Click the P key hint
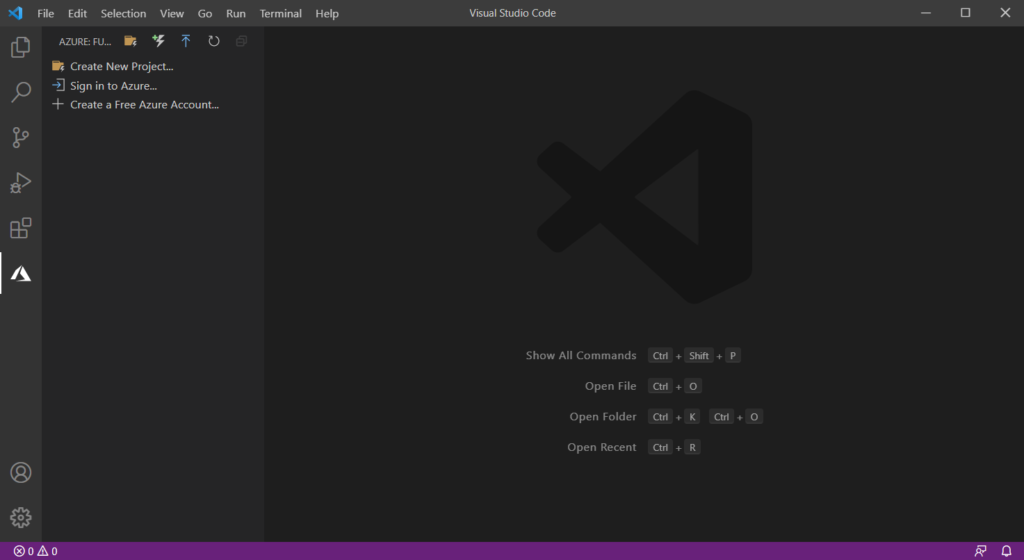 [x=733, y=356]
